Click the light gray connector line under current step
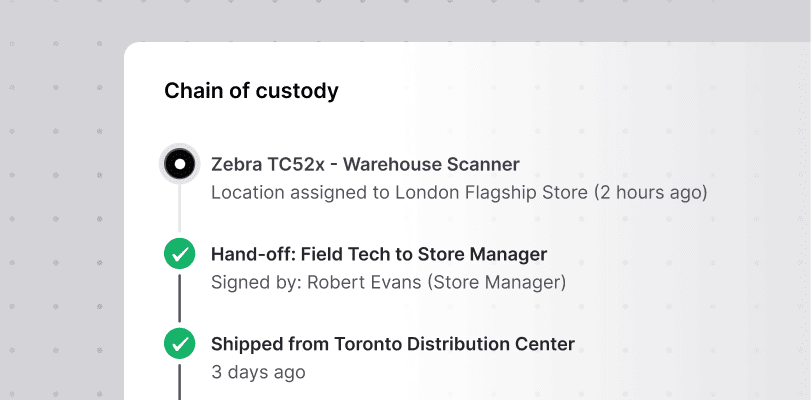This screenshot has width=811, height=400. (179, 209)
